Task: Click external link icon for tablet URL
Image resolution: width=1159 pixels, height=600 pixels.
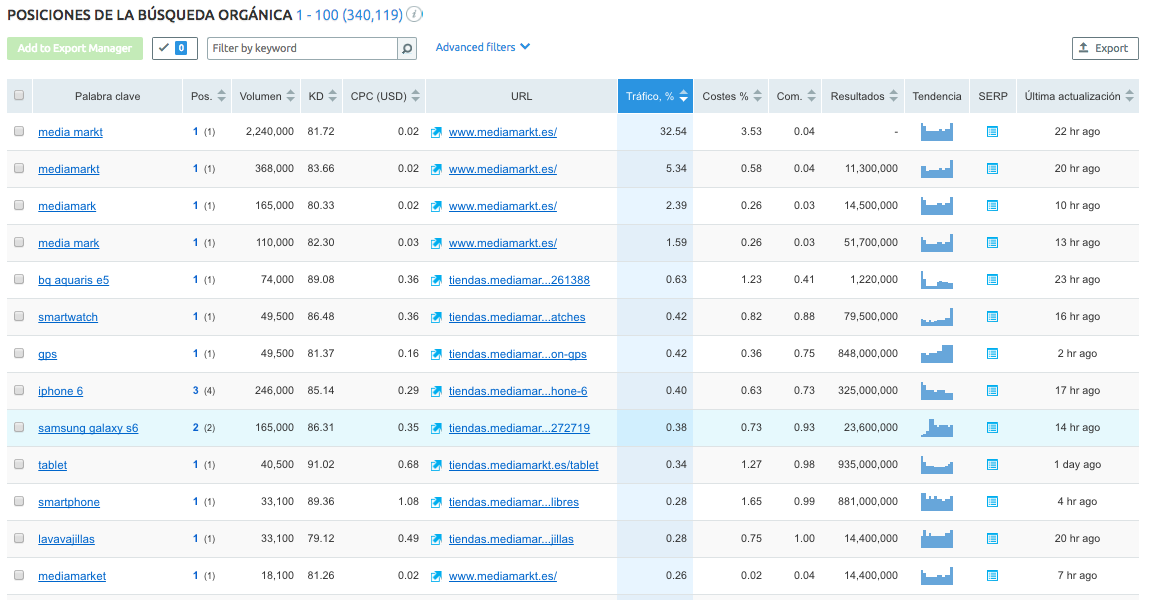Action: click(436, 465)
